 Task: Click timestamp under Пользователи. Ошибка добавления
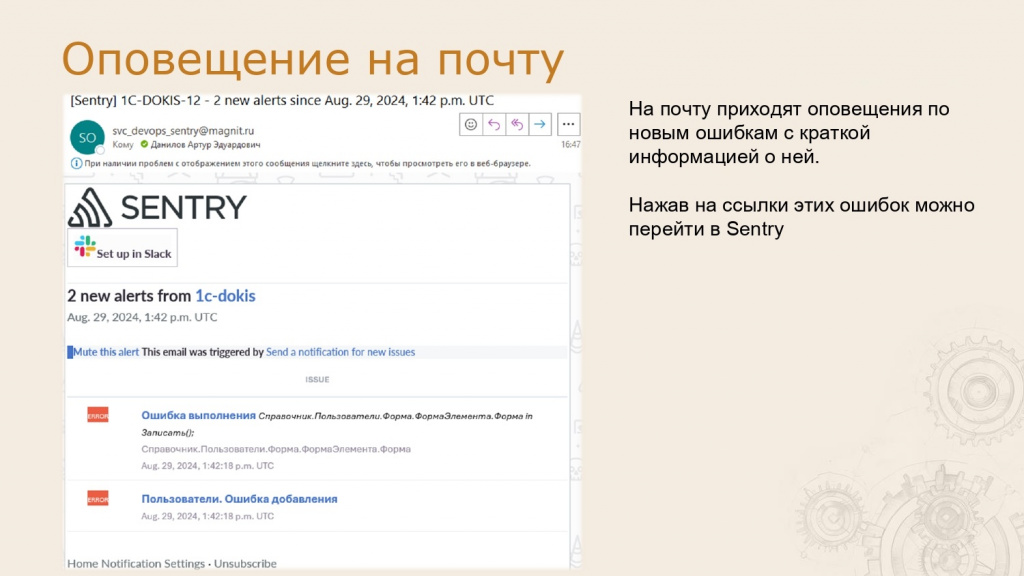[208, 517]
